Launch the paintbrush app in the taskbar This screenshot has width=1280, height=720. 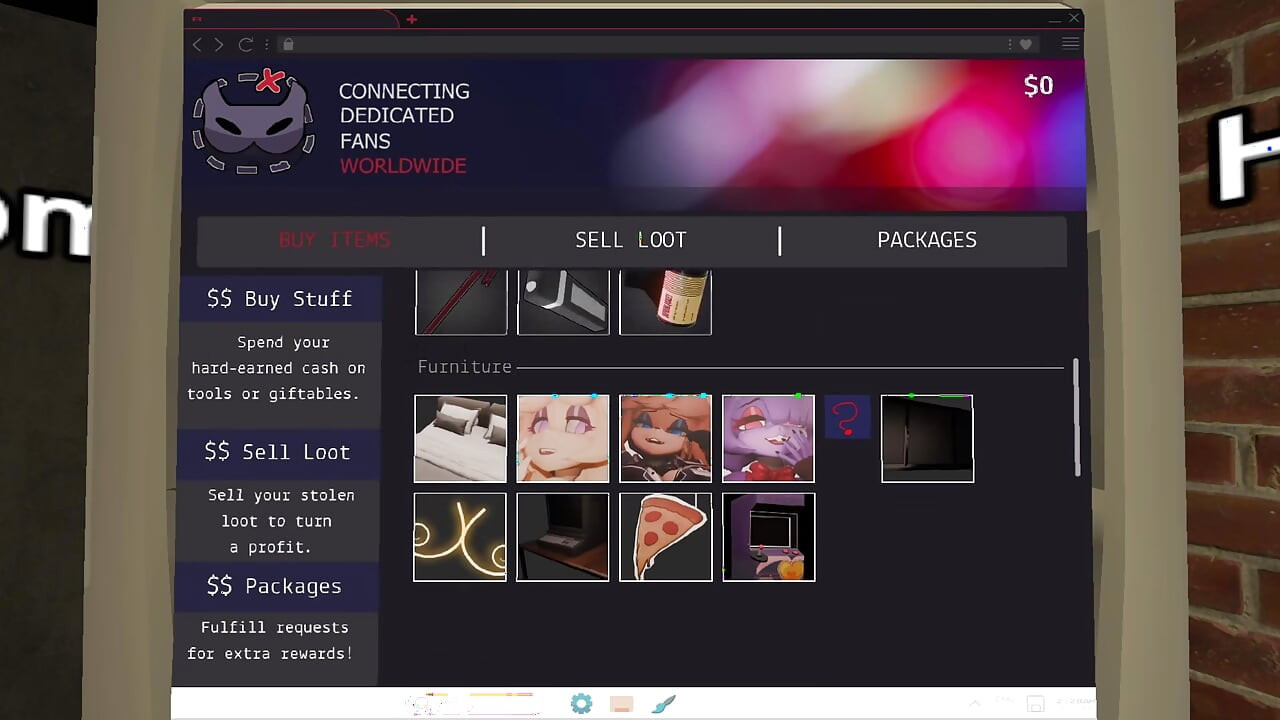(x=663, y=704)
